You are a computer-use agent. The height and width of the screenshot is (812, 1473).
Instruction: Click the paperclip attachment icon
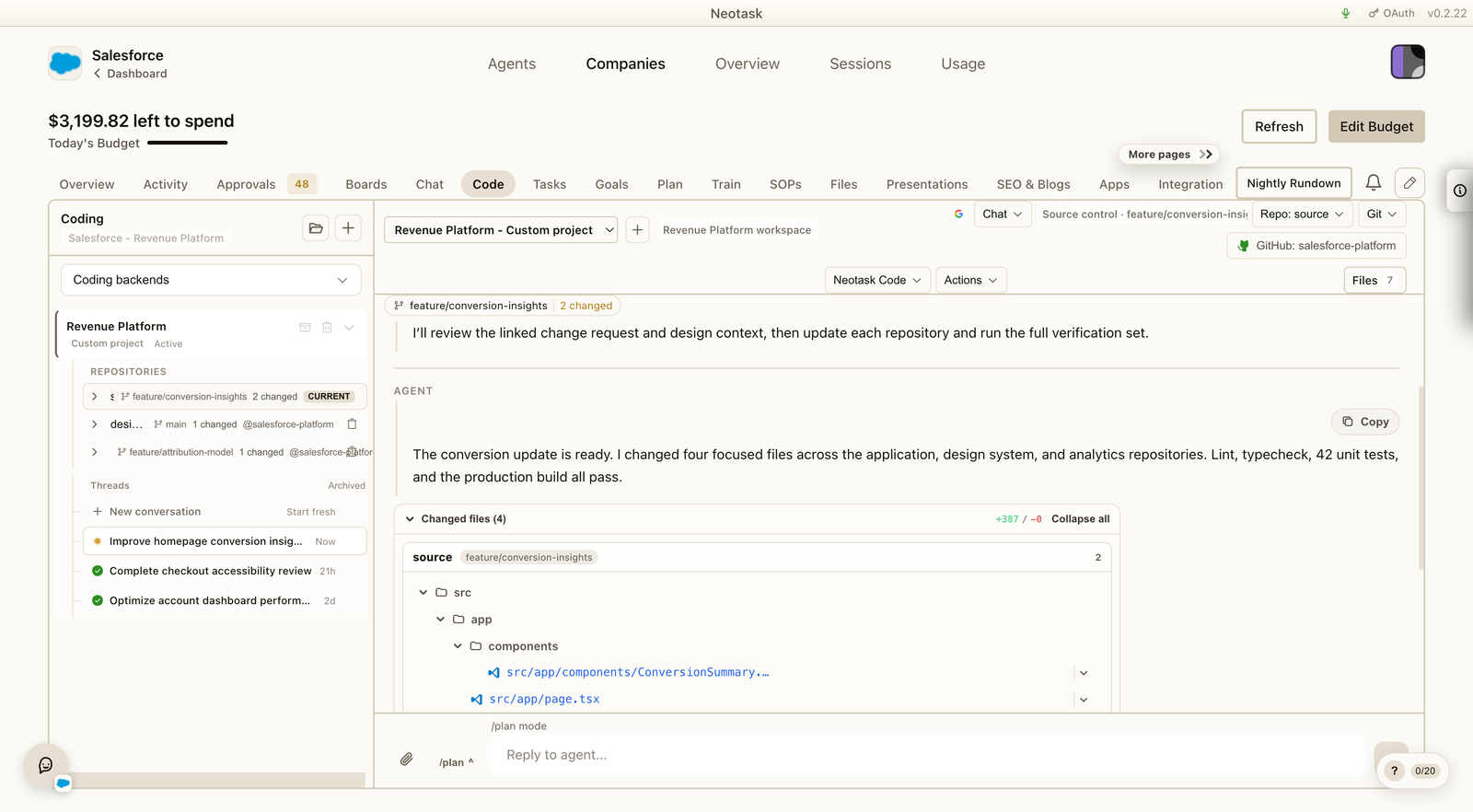coord(406,760)
